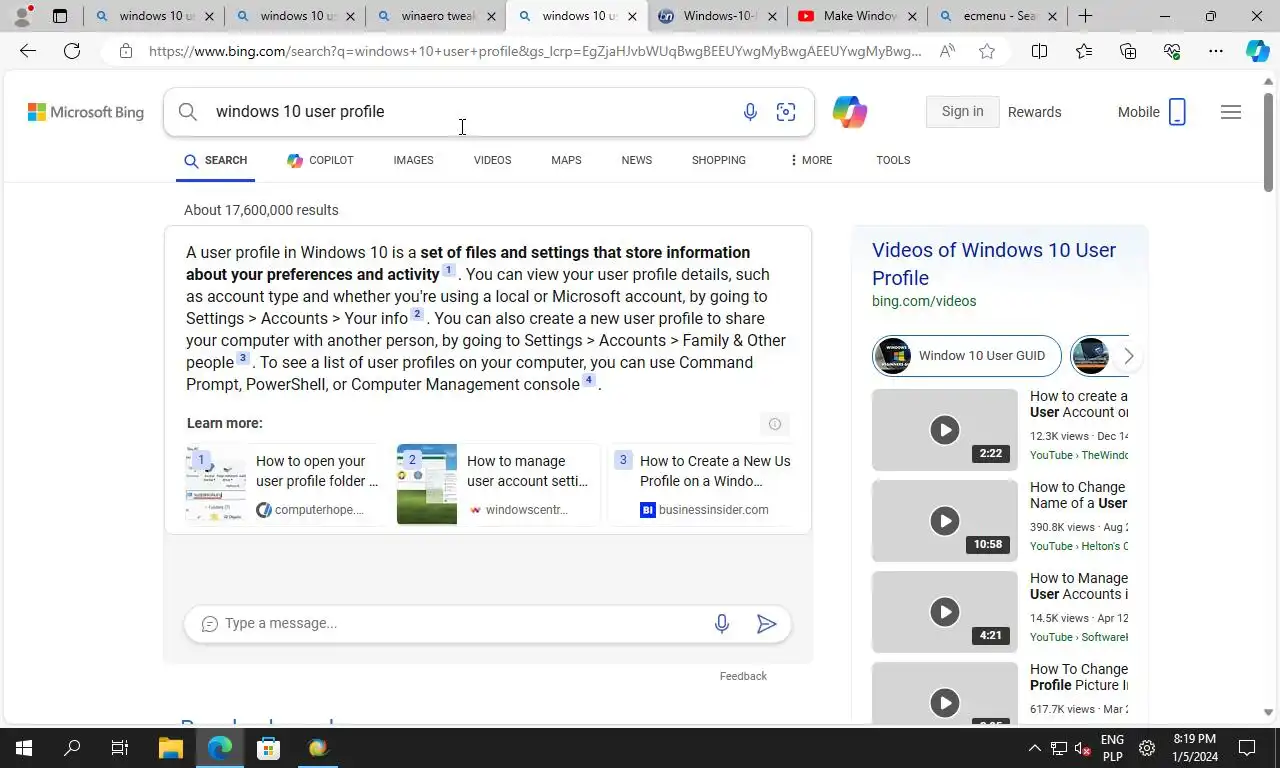Open the split screen icon
Screen dimensions: 1280x768
tap(1039, 51)
